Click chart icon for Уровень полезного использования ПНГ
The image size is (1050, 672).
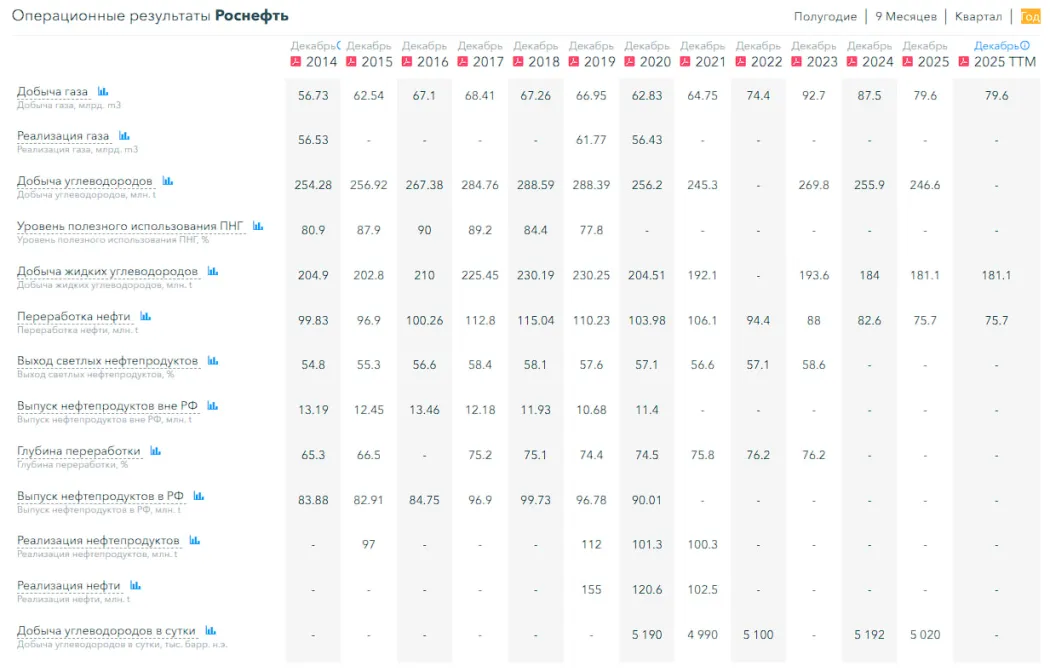(258, 226)
